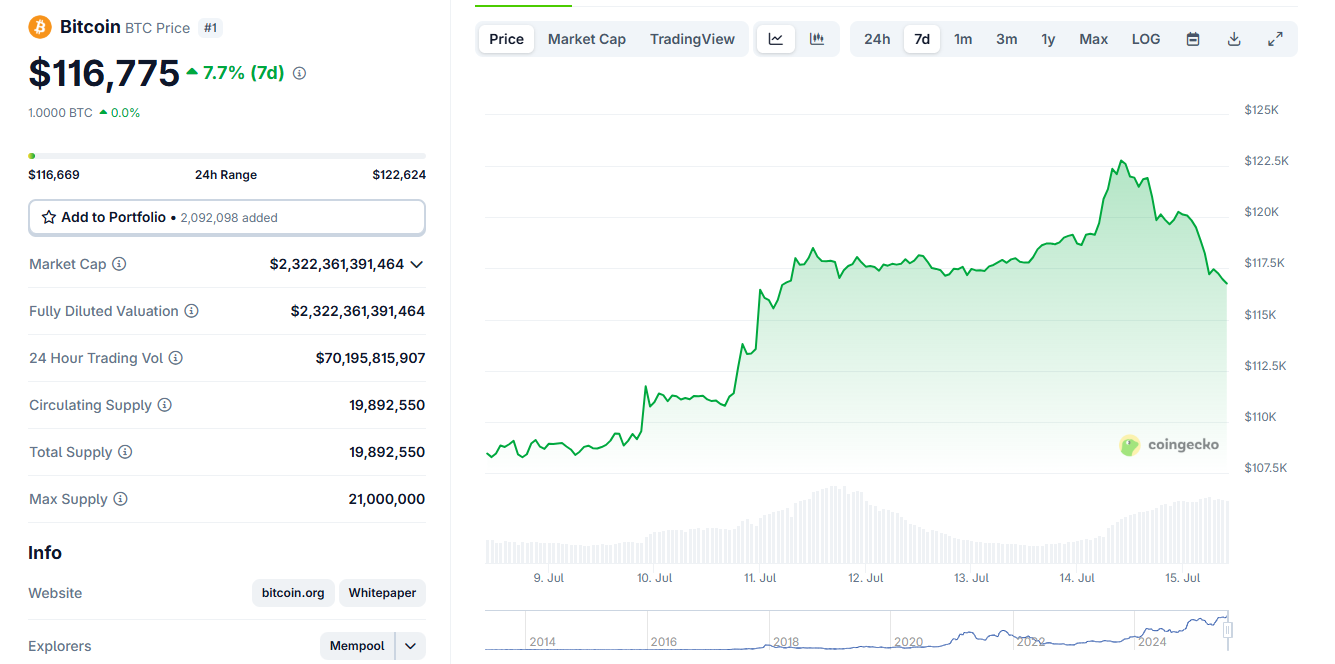Select the Price chart tab
The height and width of the screenshot is (664, 1335).
coord(506,39)
